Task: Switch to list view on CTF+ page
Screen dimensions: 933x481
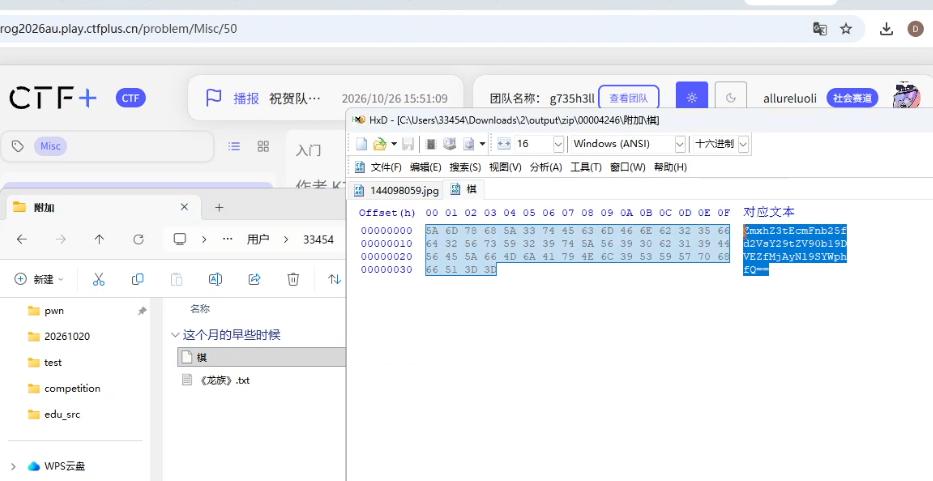Action: (x=234, y=146)
